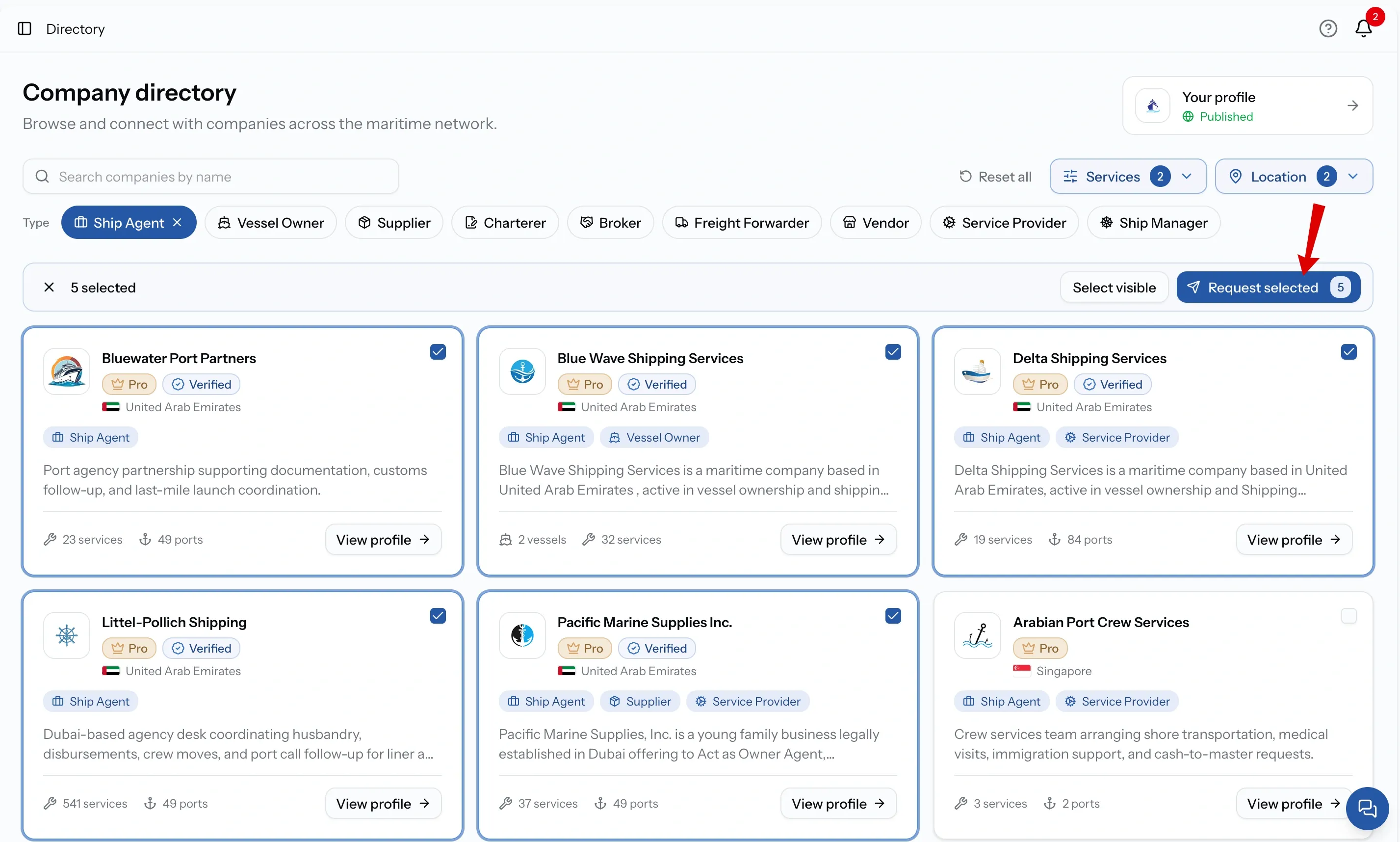Click the '5 selected' text

click(x=103, y=287)
